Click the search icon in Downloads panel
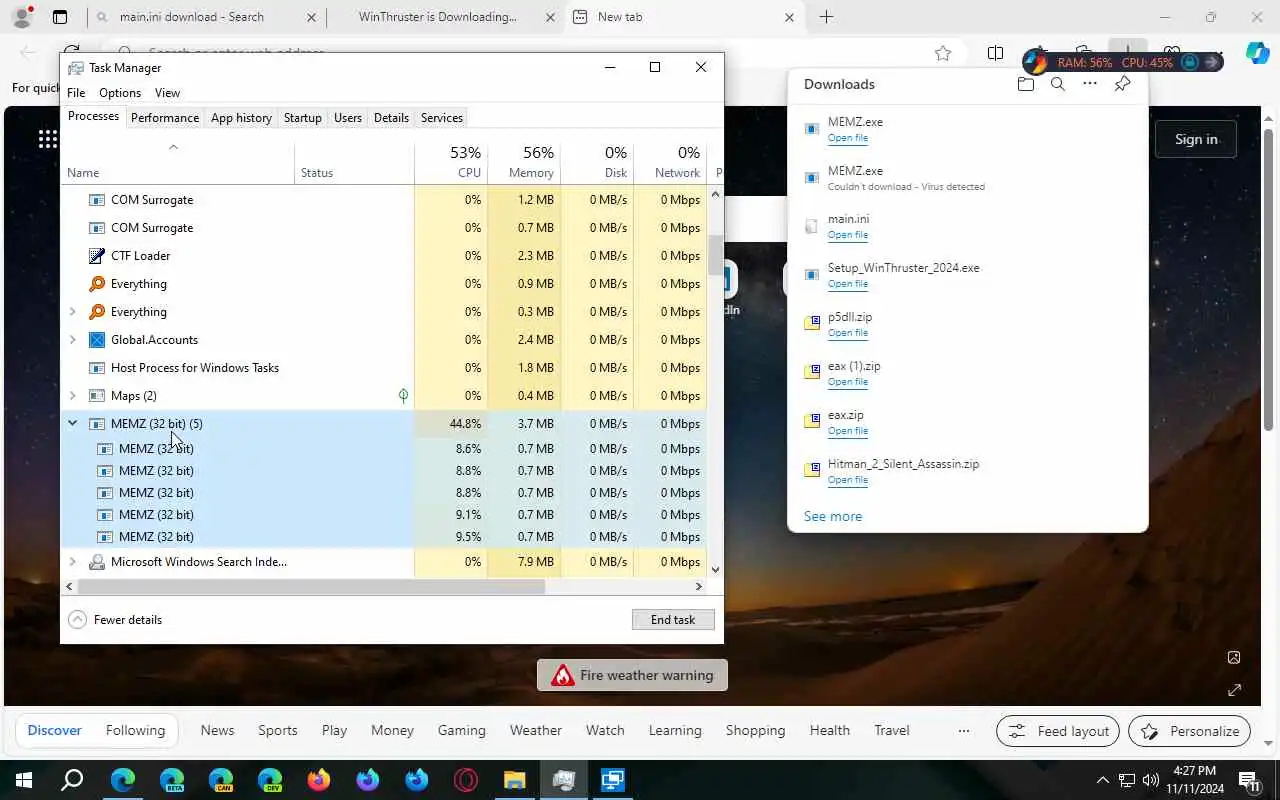This screenshot has width=1280, height=800. (1057, 84)
